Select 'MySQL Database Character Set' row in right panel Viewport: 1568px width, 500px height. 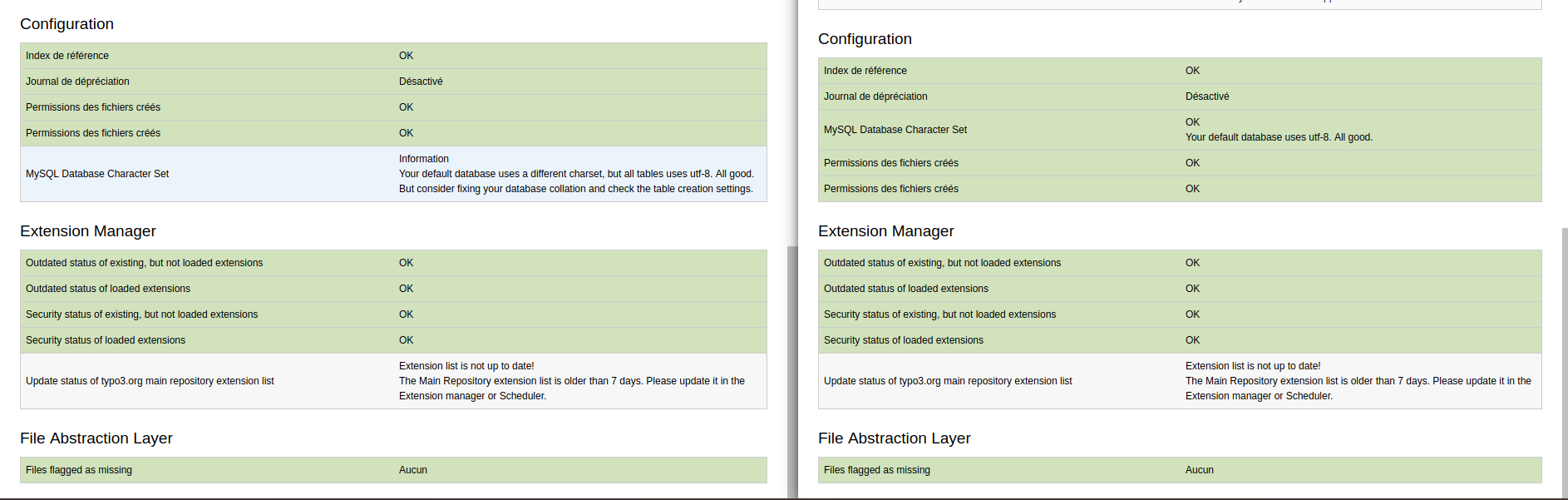pyautogui.click(x=895, y=130)
